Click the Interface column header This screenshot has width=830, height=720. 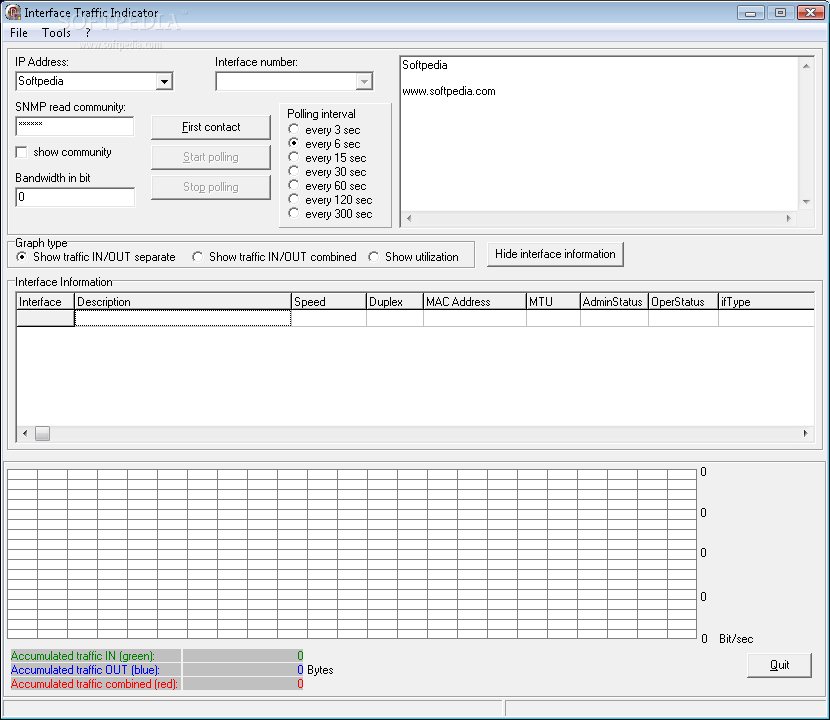[x=46, y=302]
